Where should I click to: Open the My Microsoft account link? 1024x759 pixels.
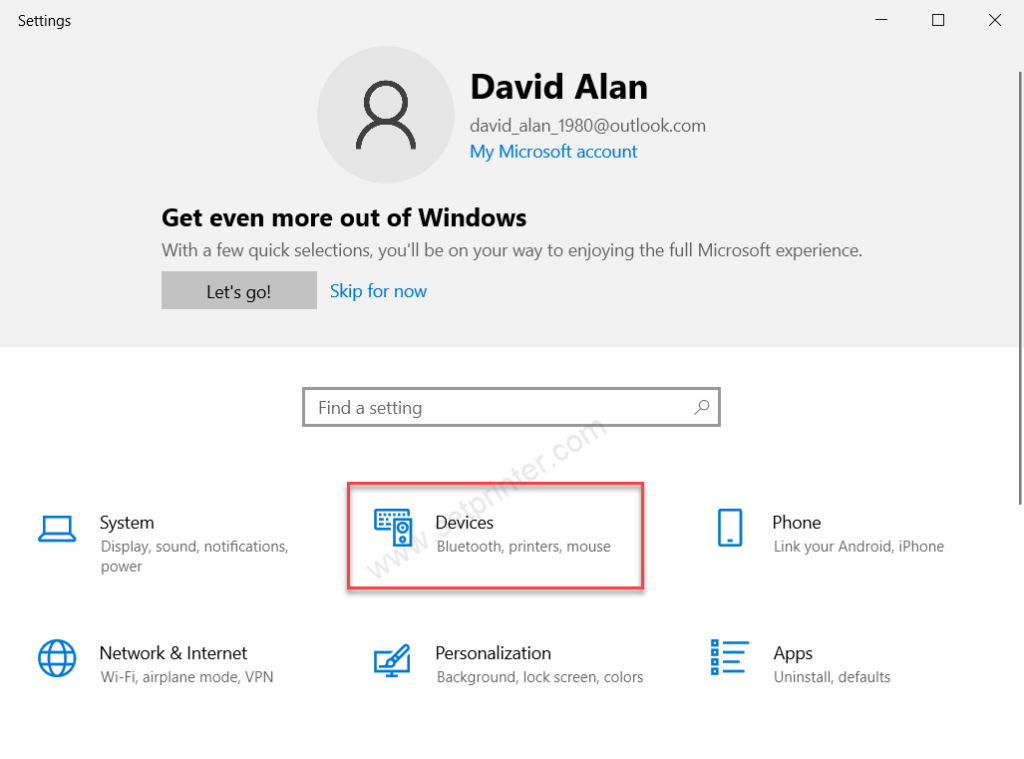(553, 152)
